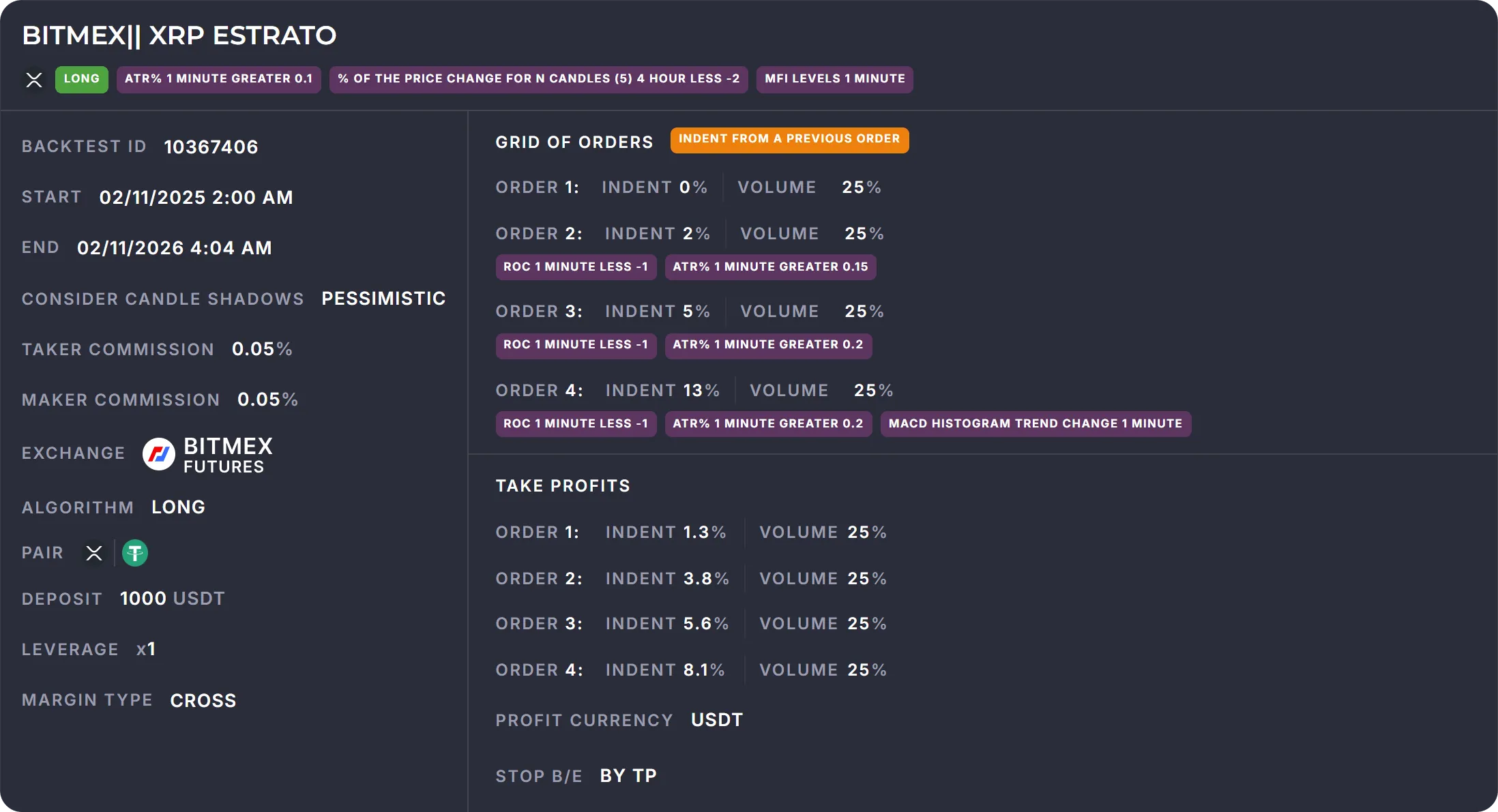Click the ATR% 1 MINUTE GREATER 0.15 condition tag
The width and height of the screenshot is (1498, 812).
[x=769, y=267]
